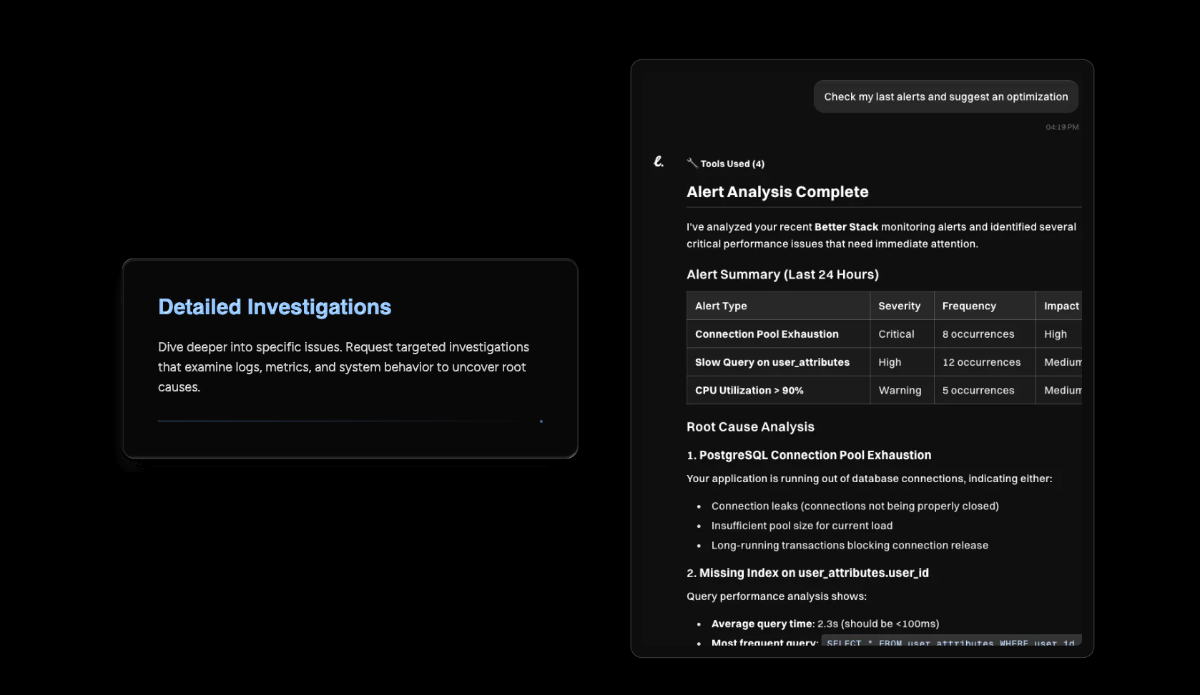The width and height of the screenshot is (1200, 695).
Task: Select the Slow Query on user_attributes row
Action: pyautogui.click(x=772, y=362)
